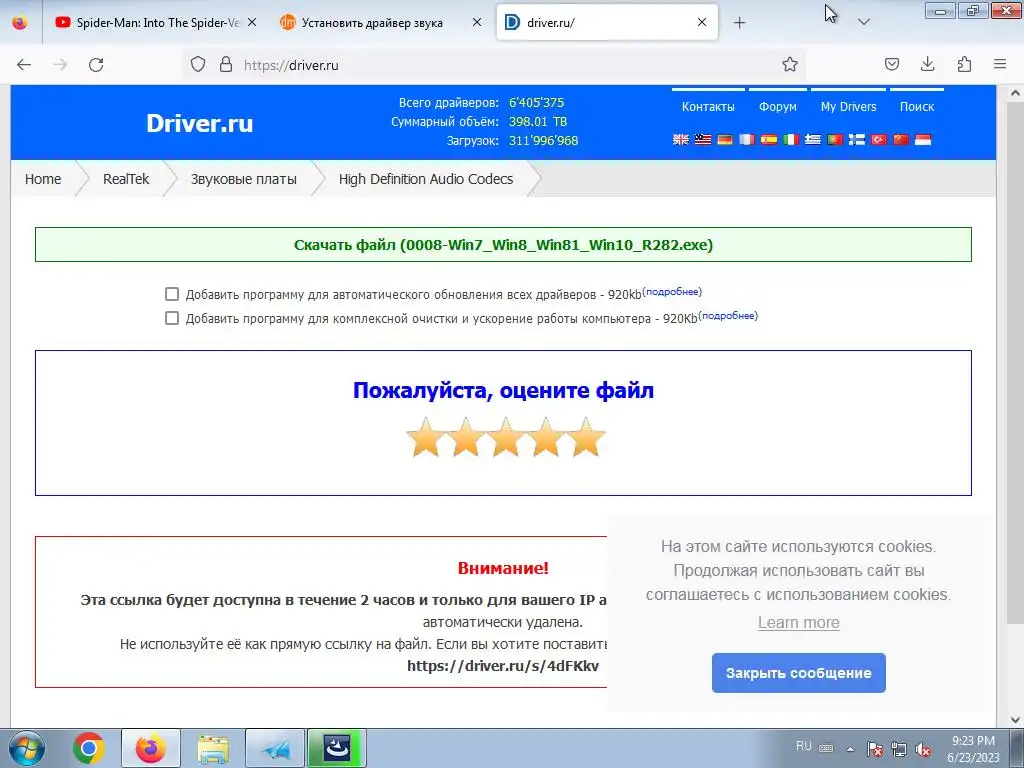The image size is (1024, 768).
Task: Open the Контакты menu item
Action: point(708,106)
